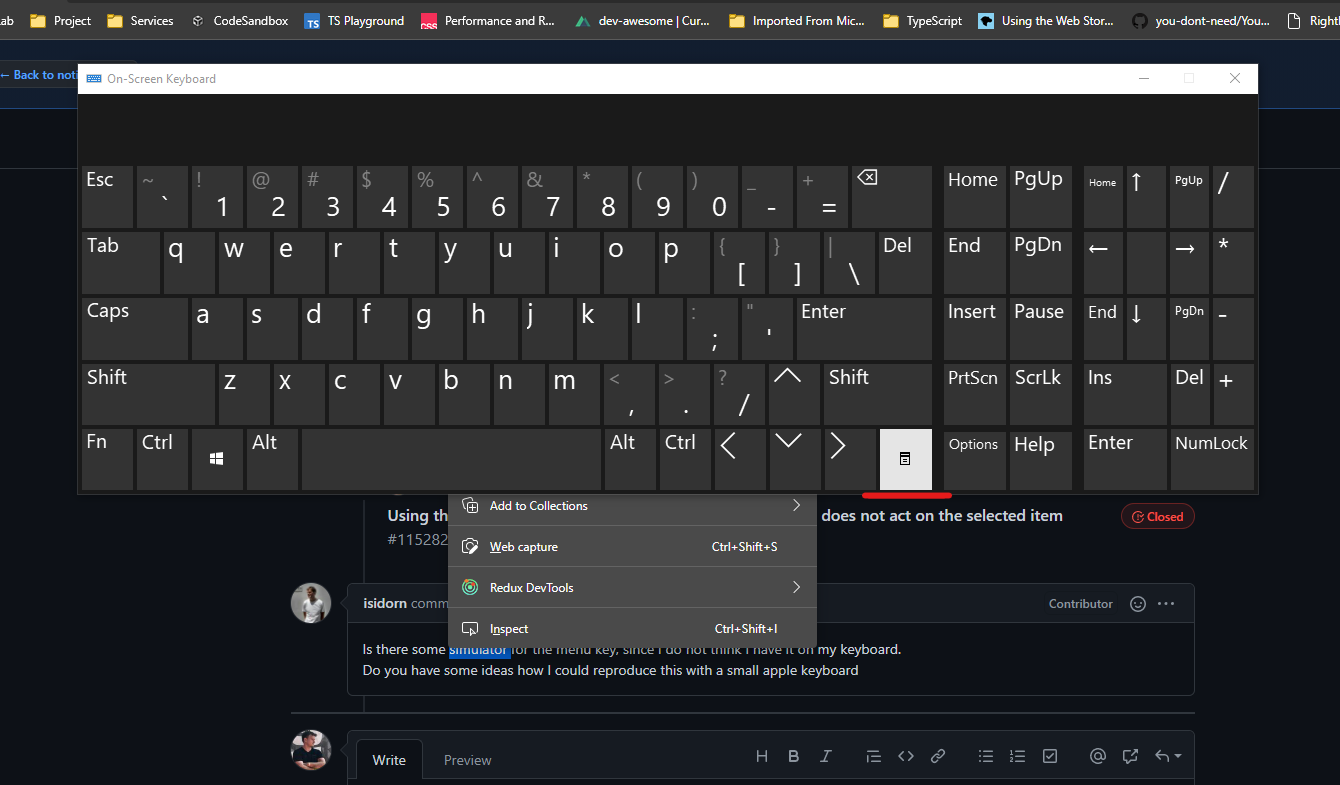The width and height of the screenshot is (1340, 785).
Task: Click the highlighted word 'simulator' in the comment
Action: pos(479,649)
